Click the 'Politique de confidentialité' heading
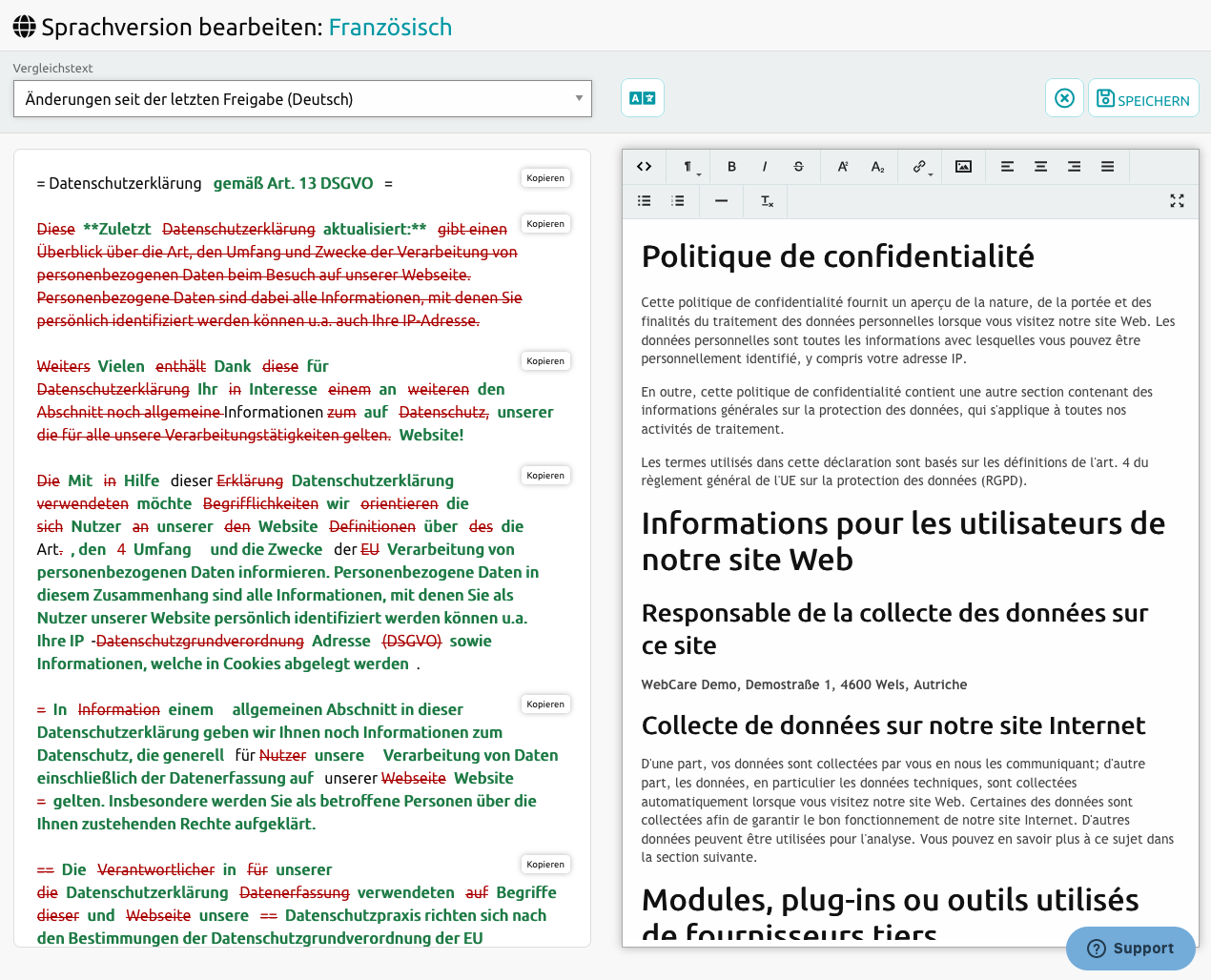The height and width of the screenshot is (980, 1211). [x=838, y=256]
